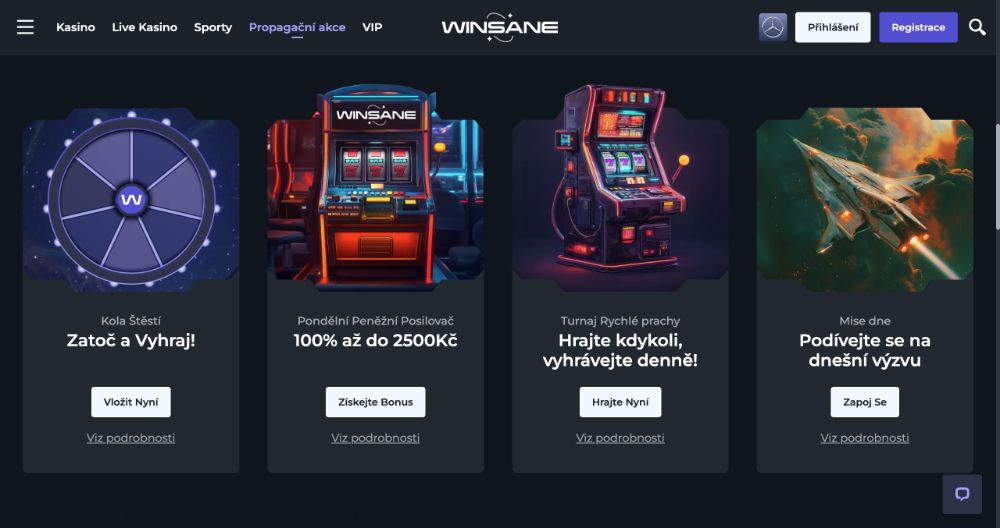Click the Hrajte Nyní button
1000x528 pixels.
tap(620, 402)
